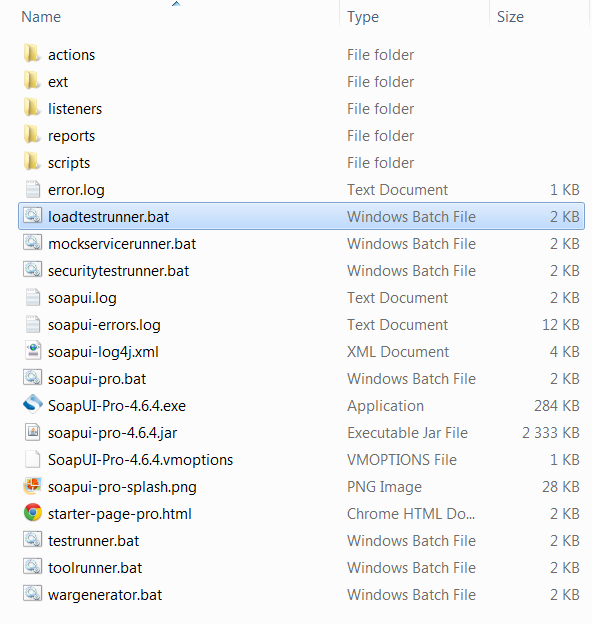This screenshot has height=624, width=592.
Task: Click the scripts folder icon
Action: (x=32, y=162)
